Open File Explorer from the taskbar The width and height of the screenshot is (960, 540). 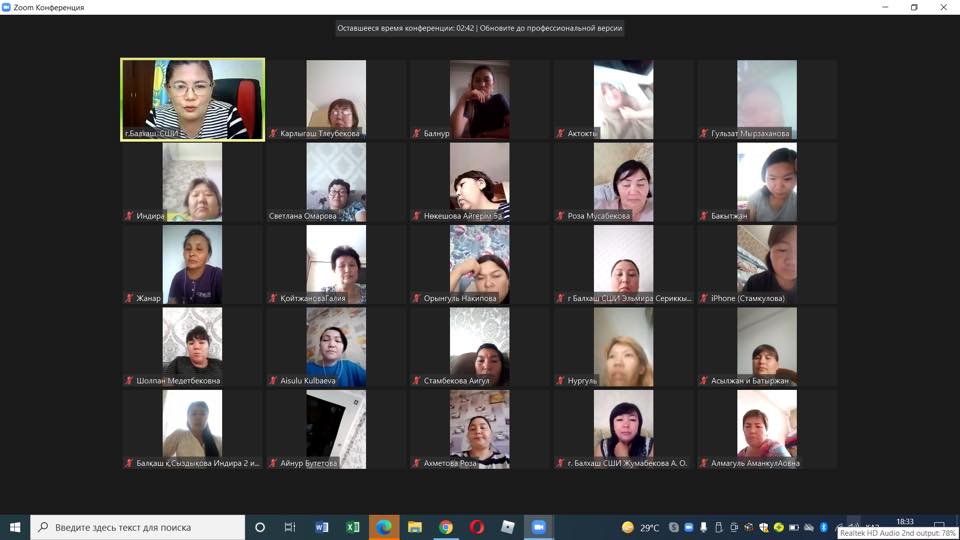tap(414, 527)
